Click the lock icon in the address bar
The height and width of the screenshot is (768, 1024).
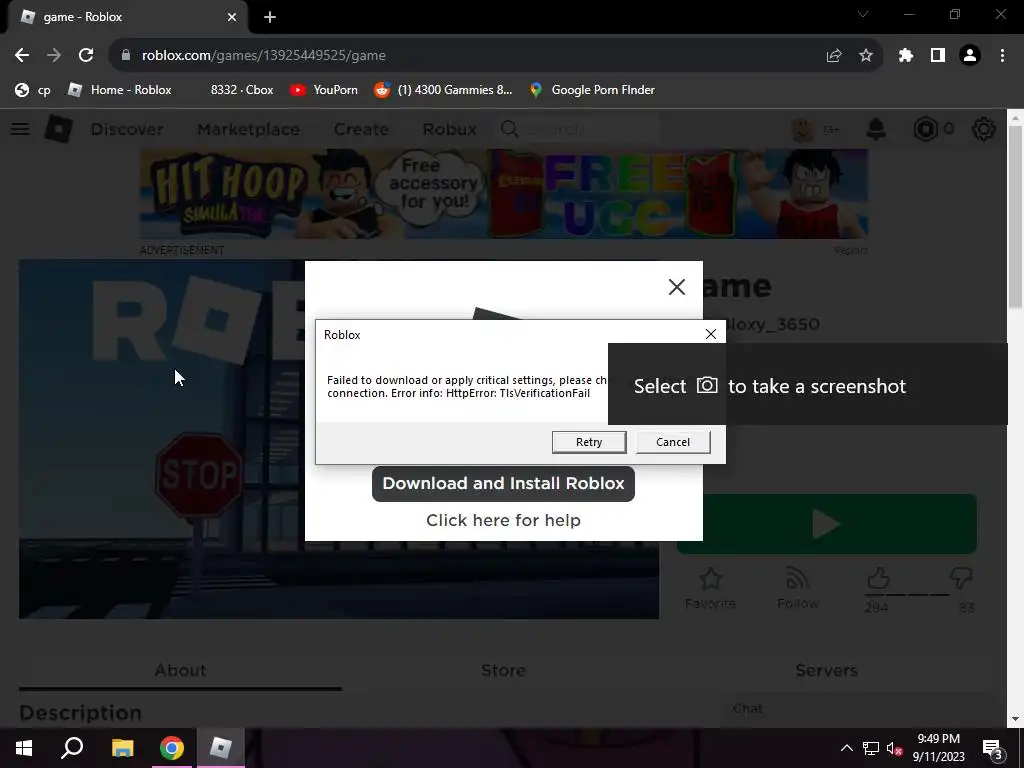(126, 56)
